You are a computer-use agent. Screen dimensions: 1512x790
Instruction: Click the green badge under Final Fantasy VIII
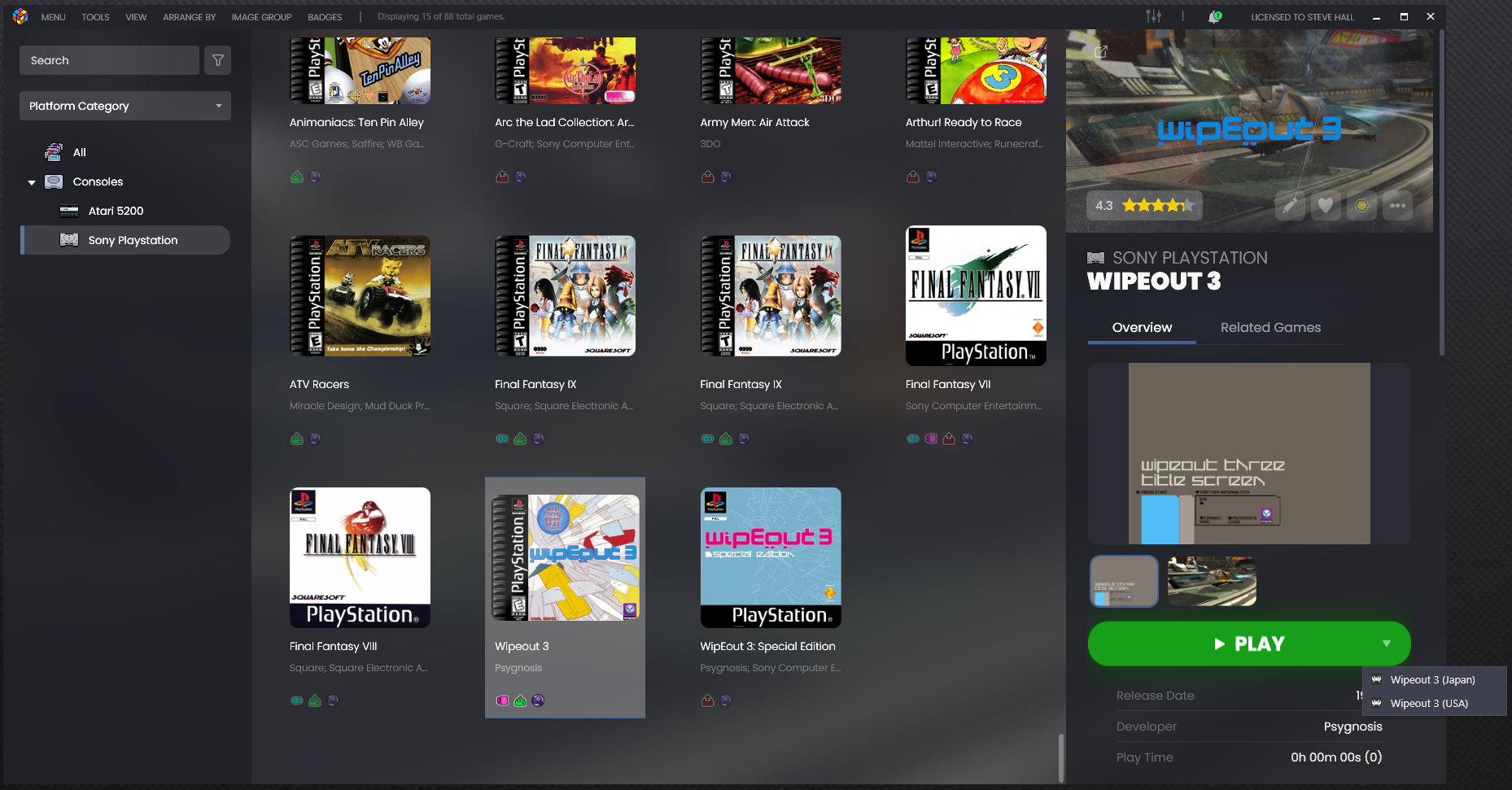tap(315, 701)
